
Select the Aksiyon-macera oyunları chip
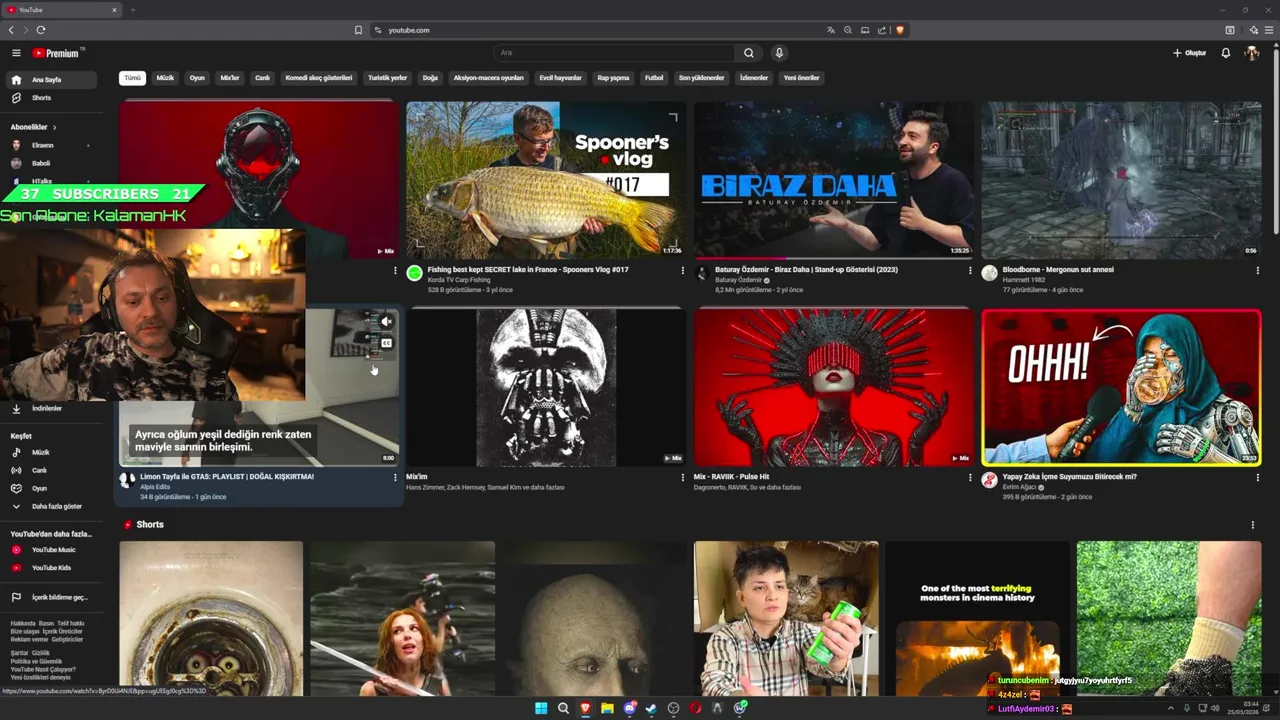coord(488,78)
